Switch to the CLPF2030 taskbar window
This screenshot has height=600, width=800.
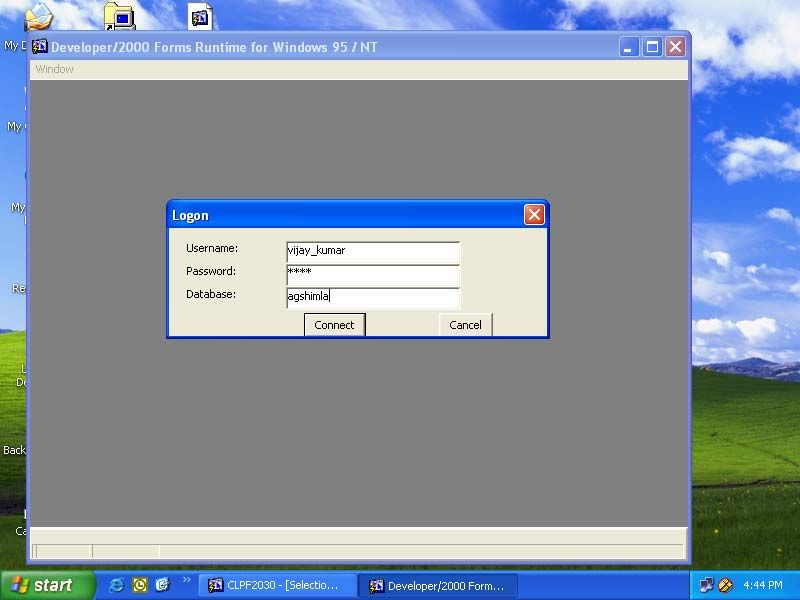click(x=278, y=585)
